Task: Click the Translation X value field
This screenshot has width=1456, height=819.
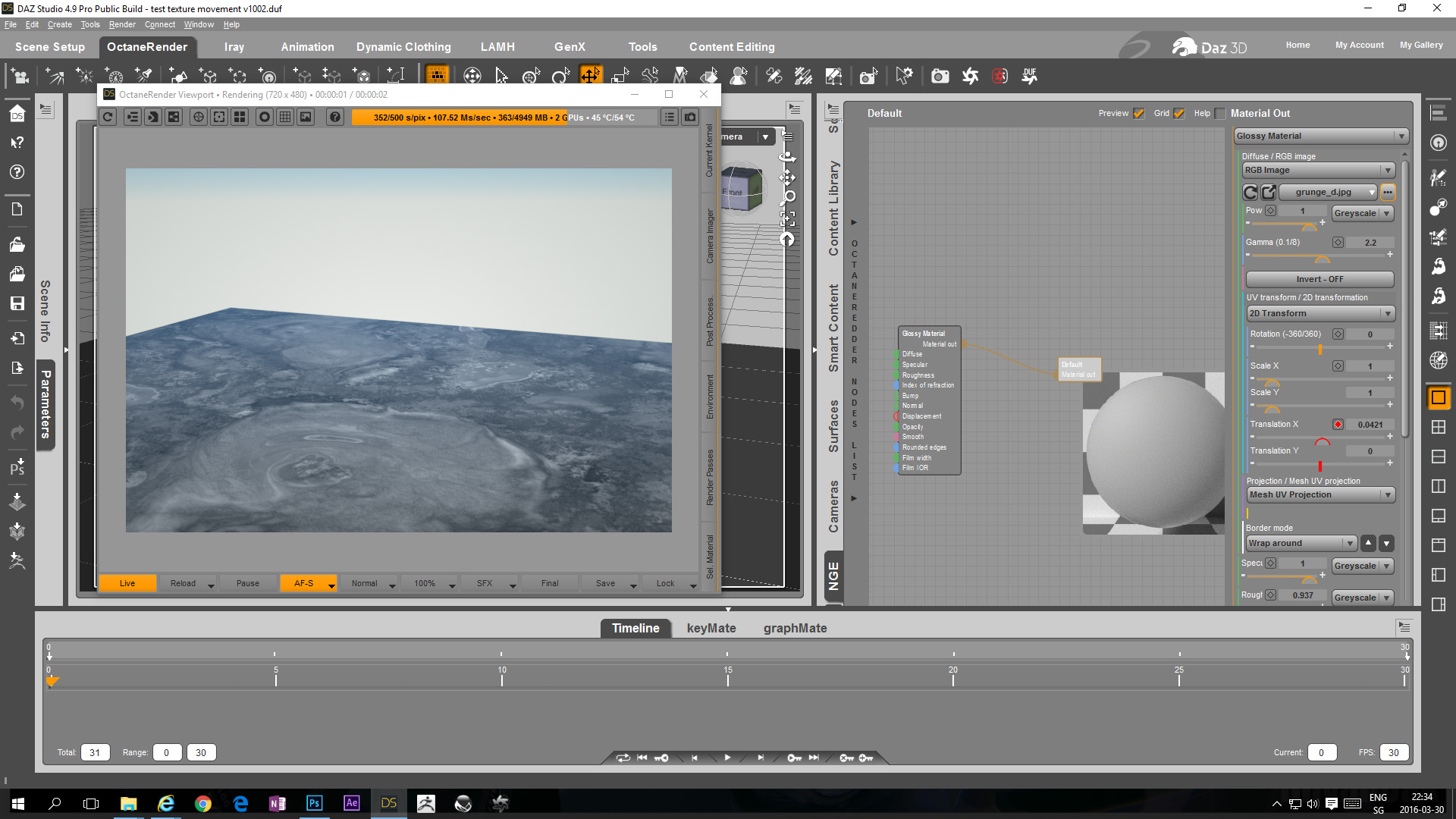Action: click(1370, 425)
